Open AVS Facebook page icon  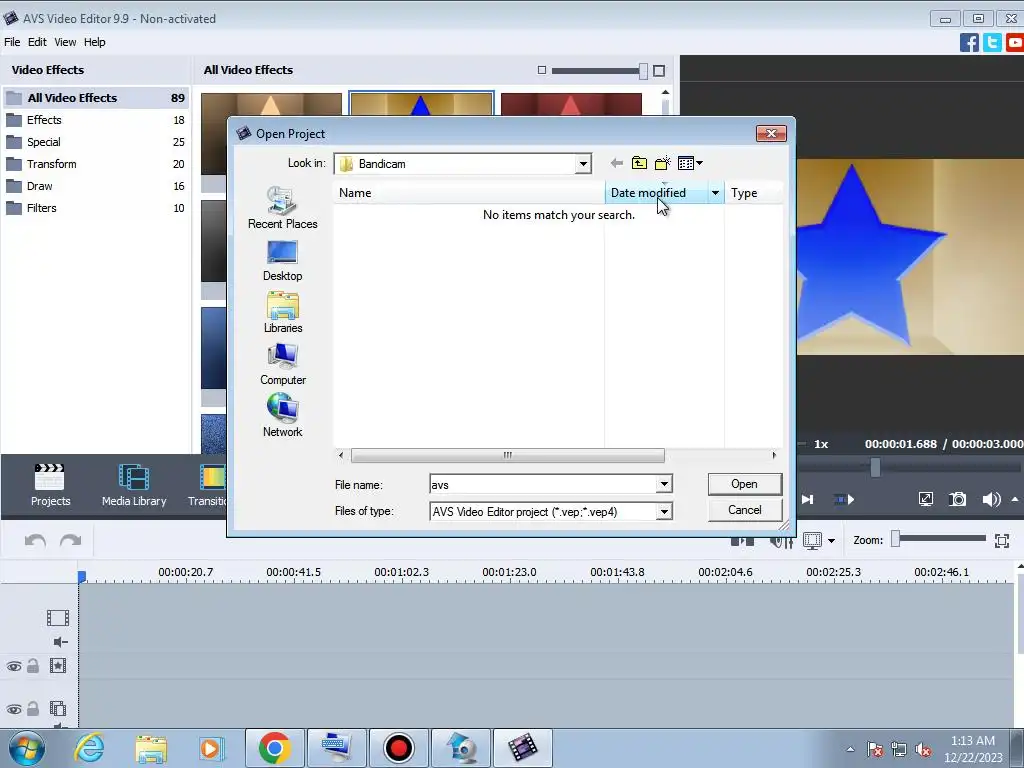click(969, 42)
